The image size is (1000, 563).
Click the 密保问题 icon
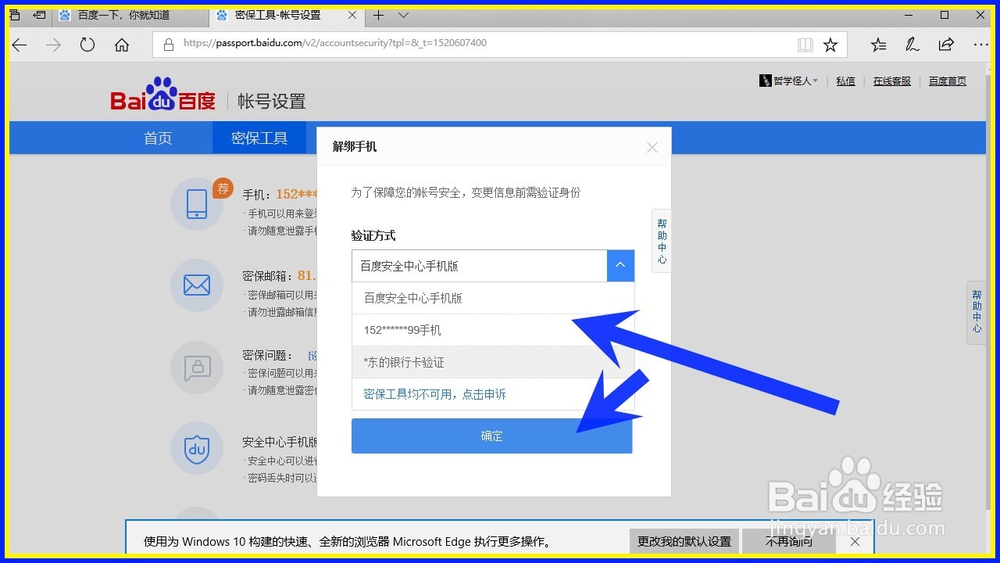coord(196,367)
